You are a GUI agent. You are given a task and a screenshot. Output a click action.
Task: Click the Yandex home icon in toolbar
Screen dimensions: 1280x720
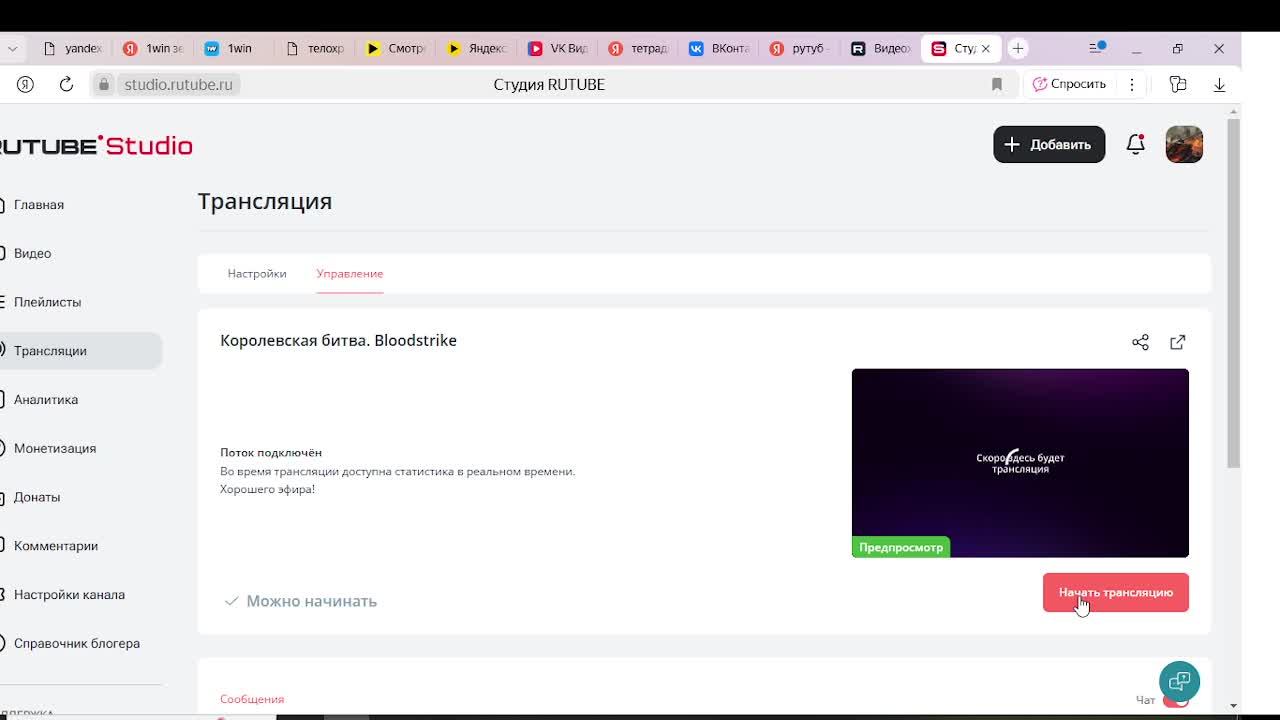click(x=25, y=84)
